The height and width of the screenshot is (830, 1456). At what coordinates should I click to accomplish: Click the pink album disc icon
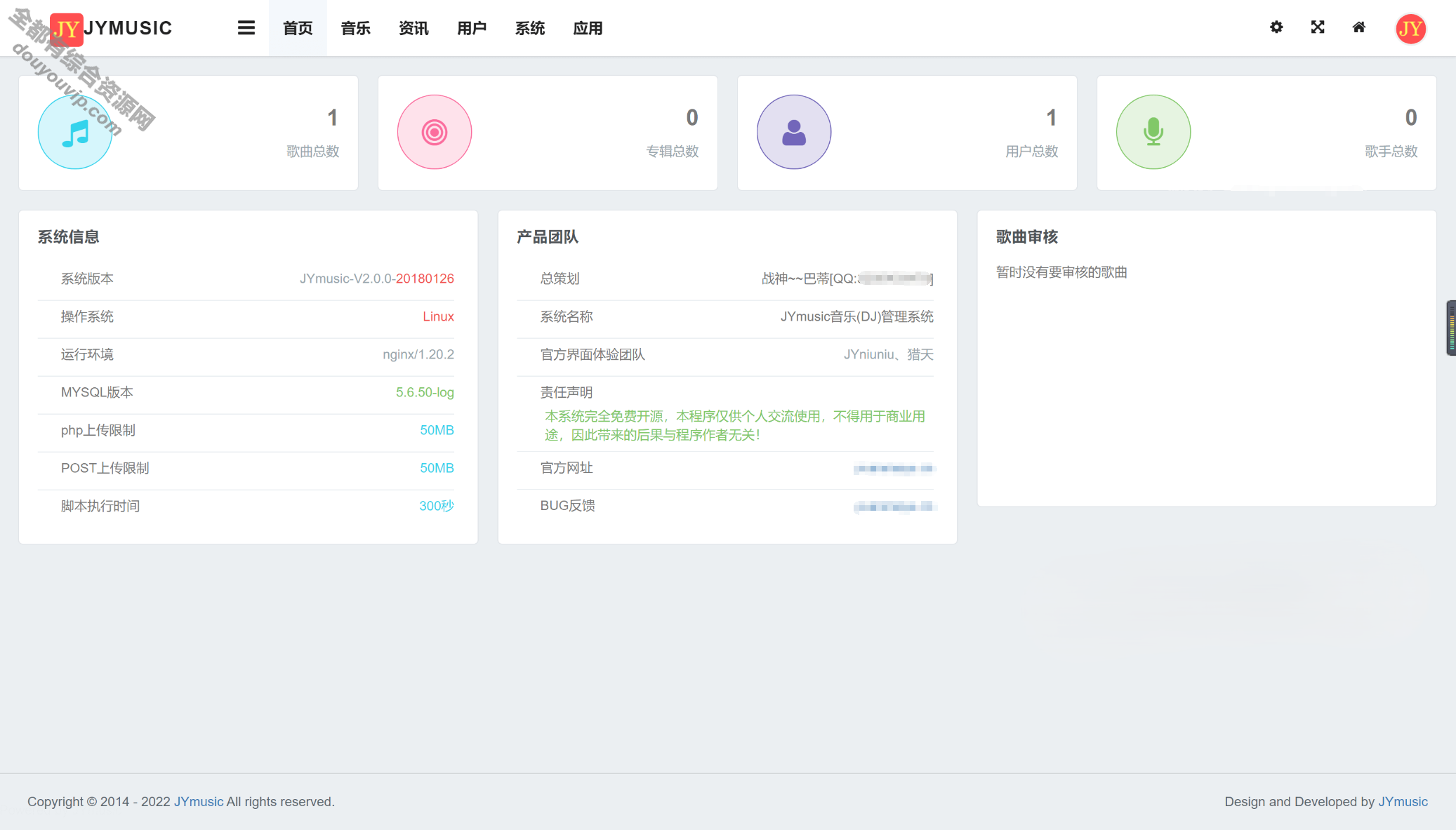pos(435,132)
